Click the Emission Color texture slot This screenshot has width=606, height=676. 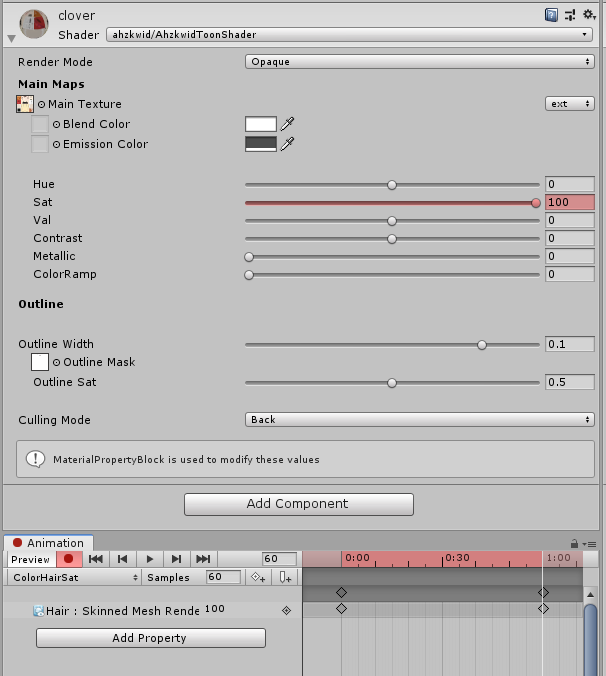[40, 144]
